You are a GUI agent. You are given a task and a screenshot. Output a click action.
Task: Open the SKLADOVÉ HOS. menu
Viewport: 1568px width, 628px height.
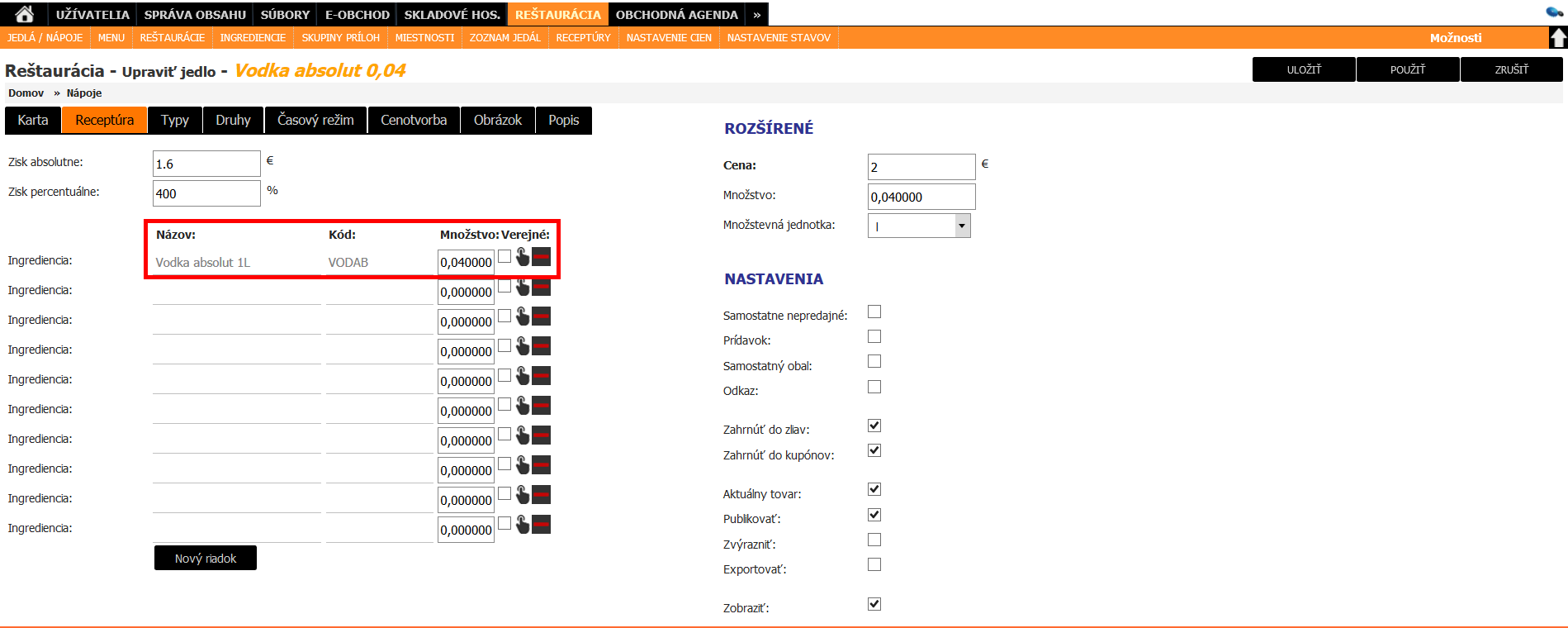pyautogui.click(x=452, y=14)
